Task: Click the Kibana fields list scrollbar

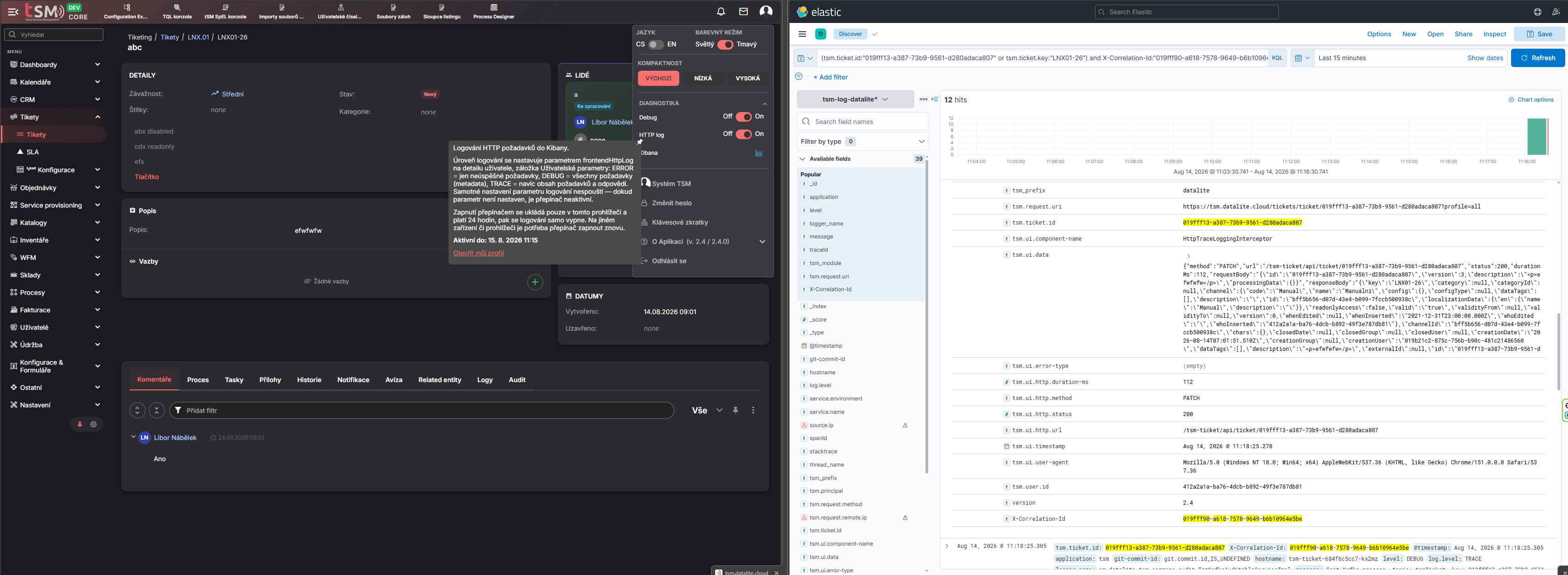Action: tap(926, 316)
